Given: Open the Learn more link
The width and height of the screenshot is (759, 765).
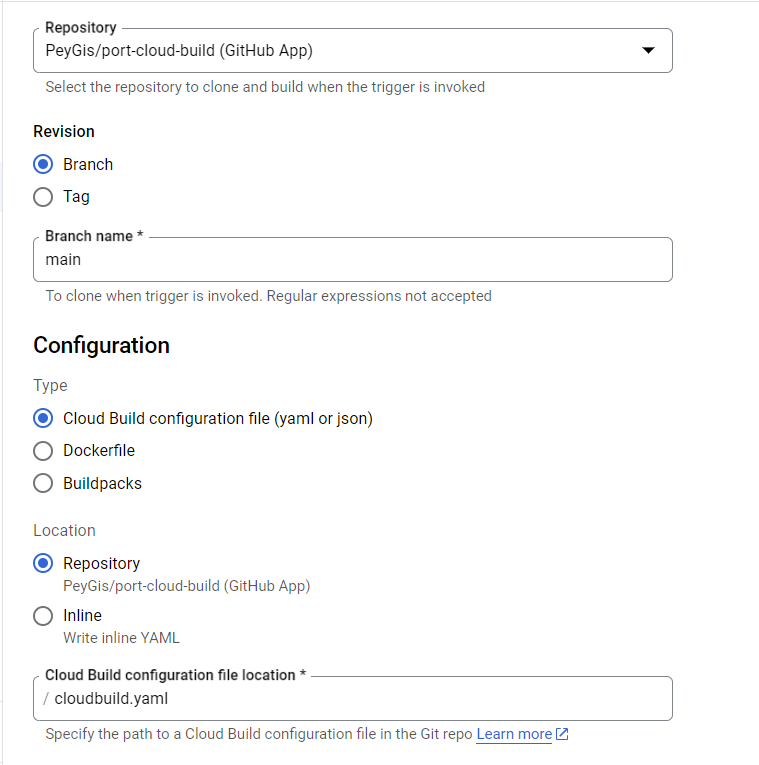Looking at the screenshot, I should [x=514, y=734].
